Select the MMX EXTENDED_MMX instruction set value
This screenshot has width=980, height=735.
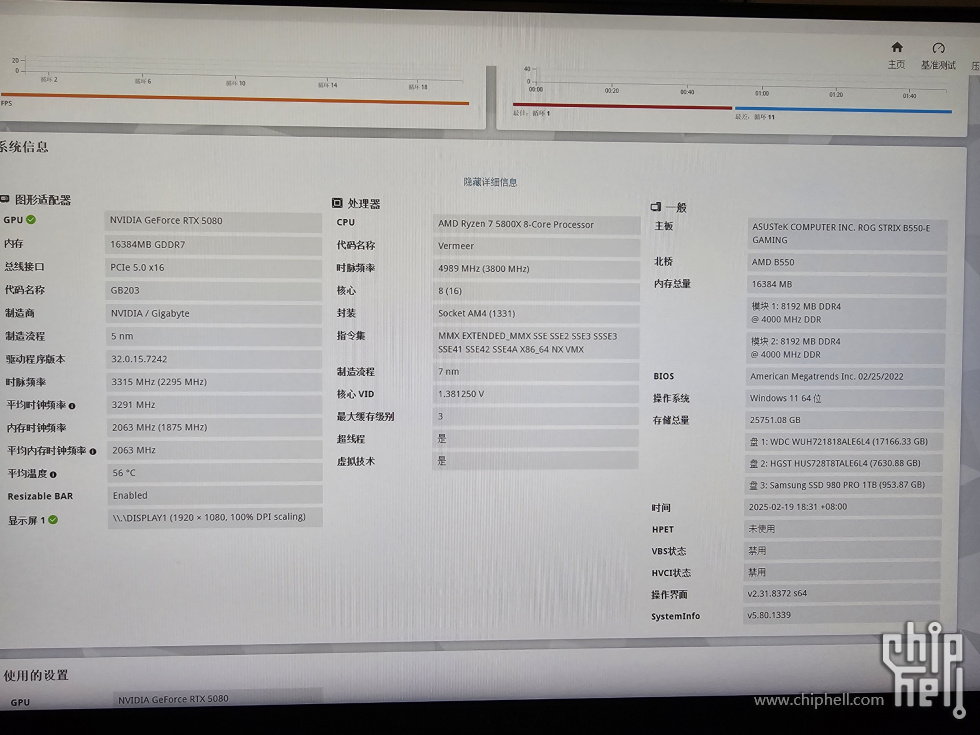tap(536, 342)
